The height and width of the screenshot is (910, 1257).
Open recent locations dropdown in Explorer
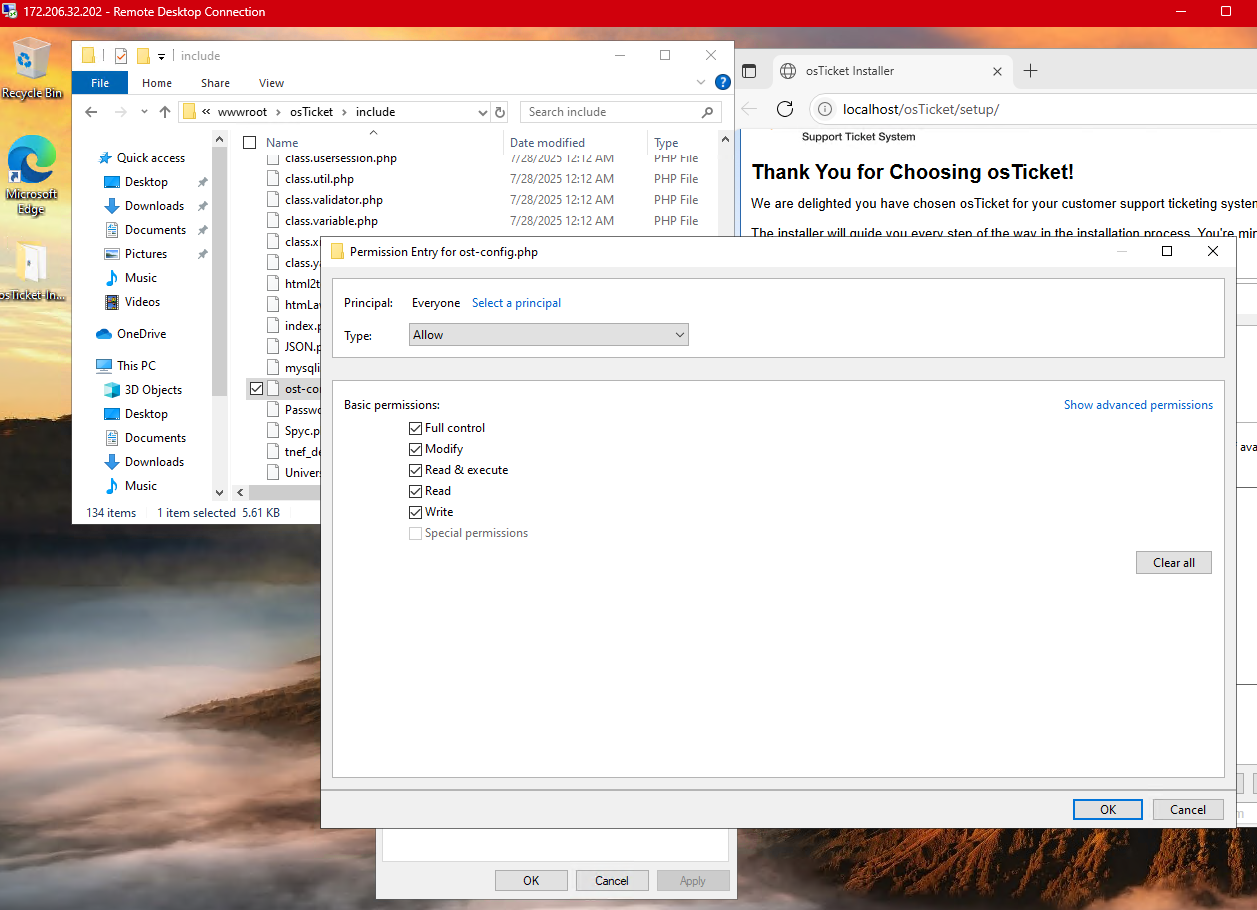coord(144,112)
